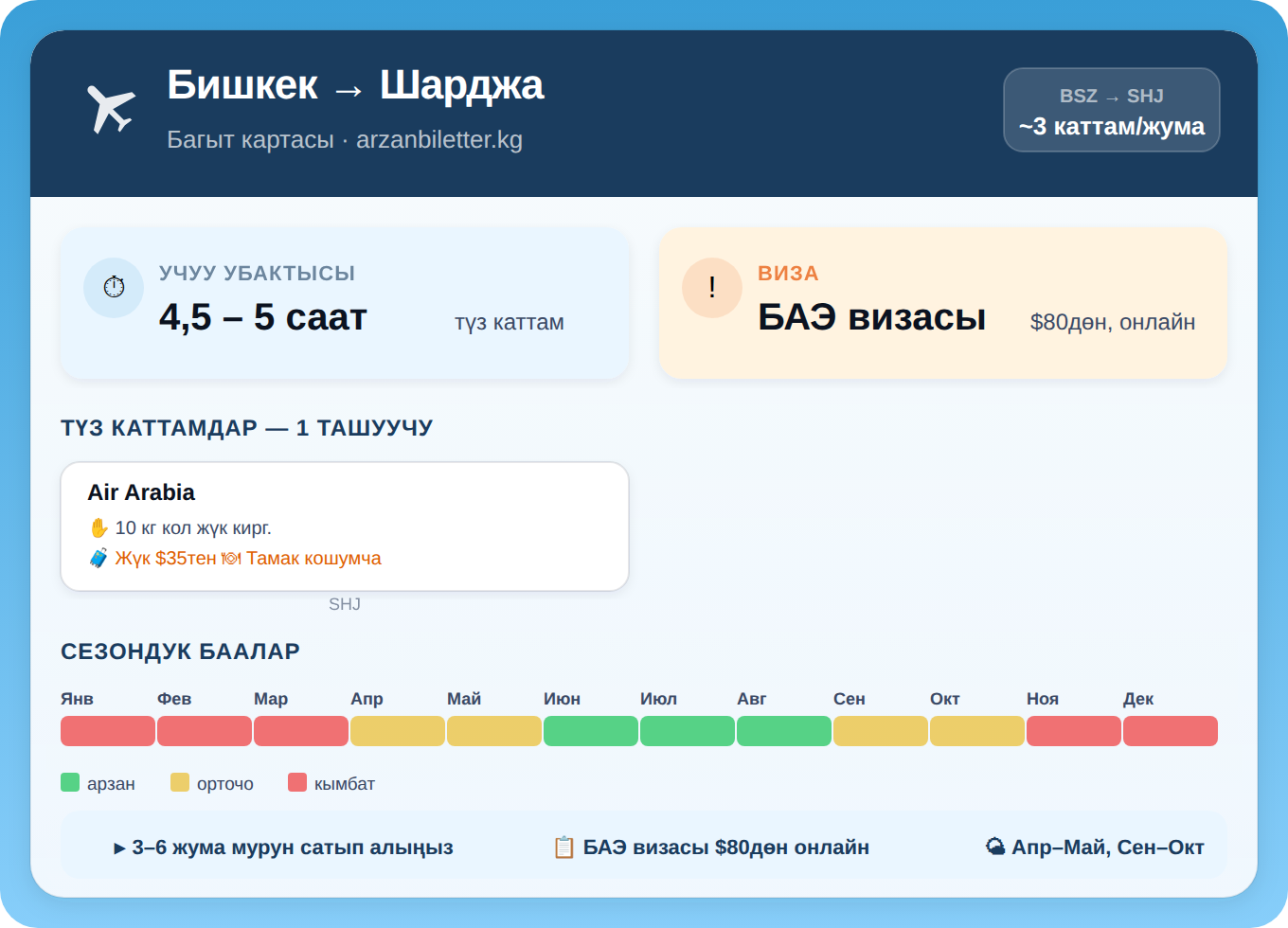
Task: Select the stopwatch icon beside УЧУУ УБАКТЫСЫ
Action: [114, 287]
